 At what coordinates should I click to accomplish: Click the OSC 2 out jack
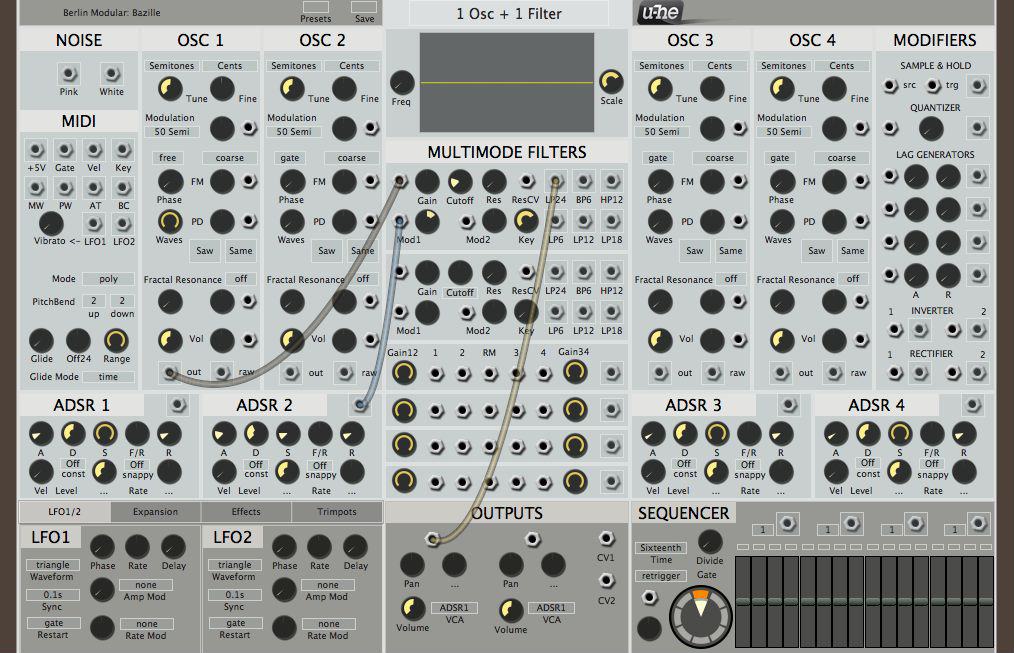[x=292, y=372]
